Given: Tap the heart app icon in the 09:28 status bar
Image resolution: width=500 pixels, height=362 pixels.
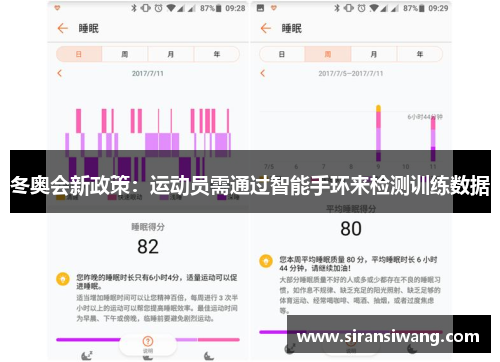Looking at the screenshot, I should tap(57, 8).
